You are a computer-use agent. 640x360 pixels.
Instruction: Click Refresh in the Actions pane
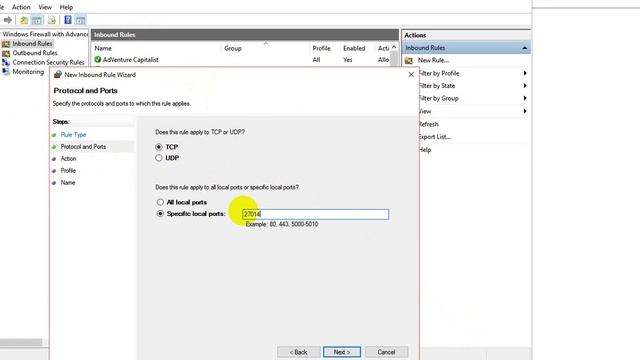[428, 124]
